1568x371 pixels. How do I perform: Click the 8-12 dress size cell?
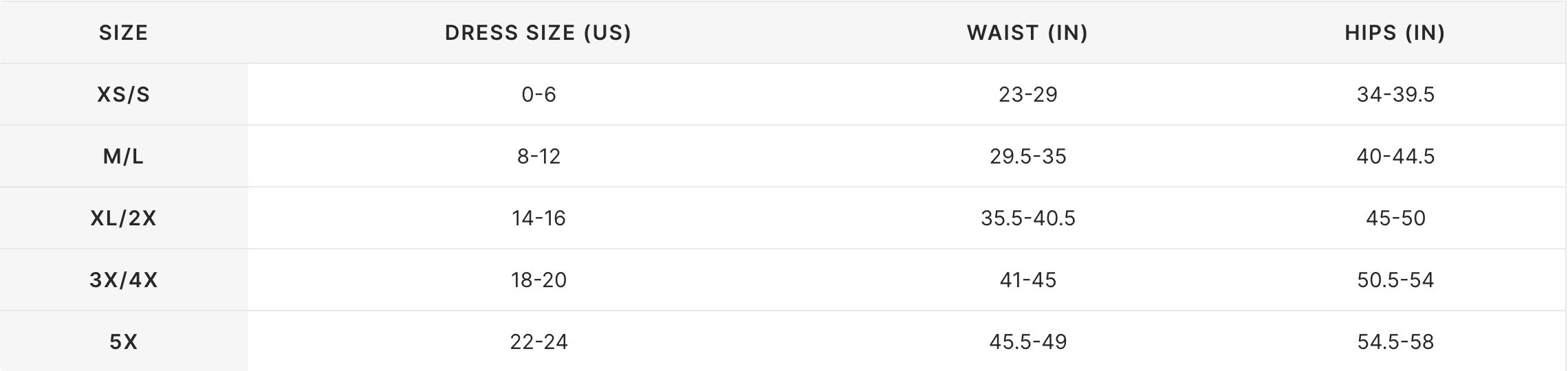(x=538, y=156)
